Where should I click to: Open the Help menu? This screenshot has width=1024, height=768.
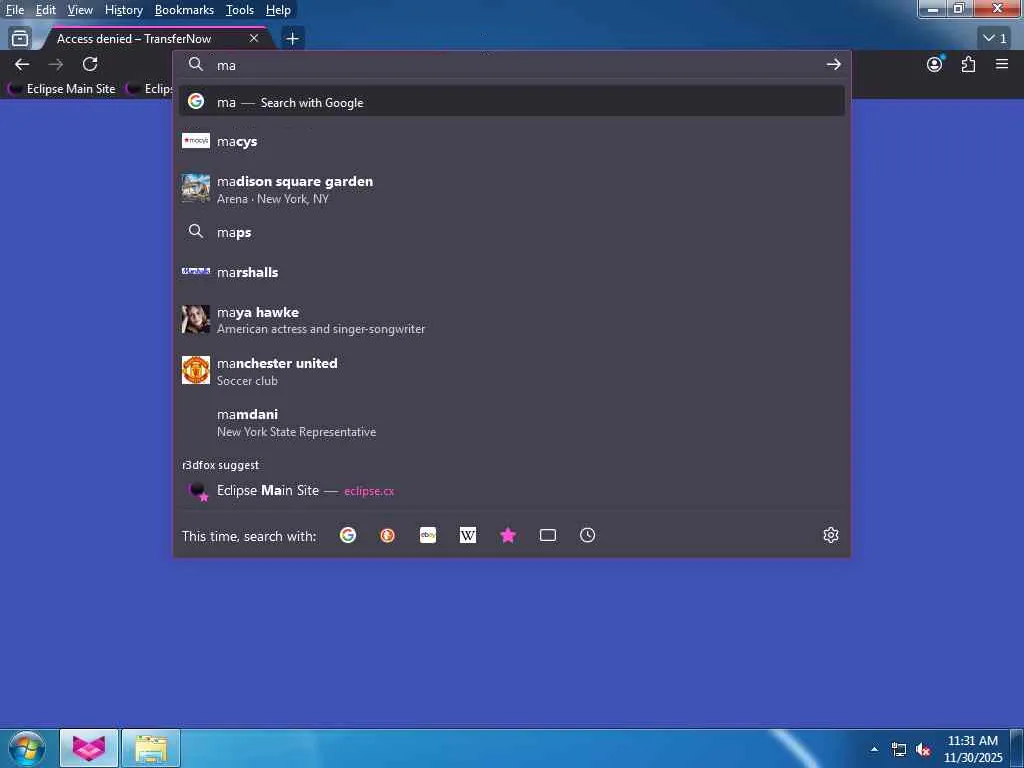point(278,10)
